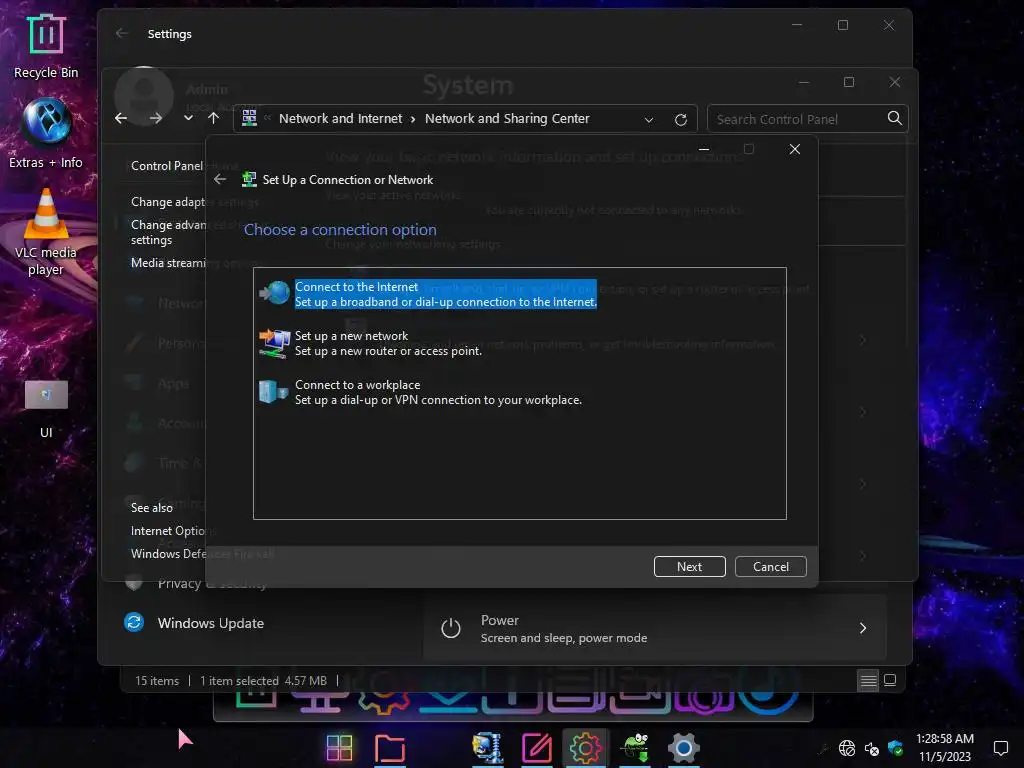This screenshot has height=768, width=1024.
Task: Click the network globe tray icon
Action: 847,748
